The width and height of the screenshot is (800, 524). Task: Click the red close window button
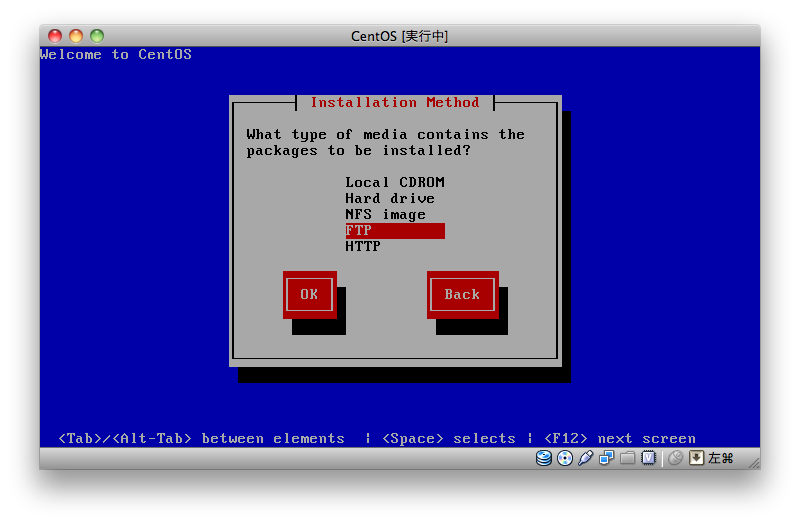pyautogui.click(x=55, y=36)
